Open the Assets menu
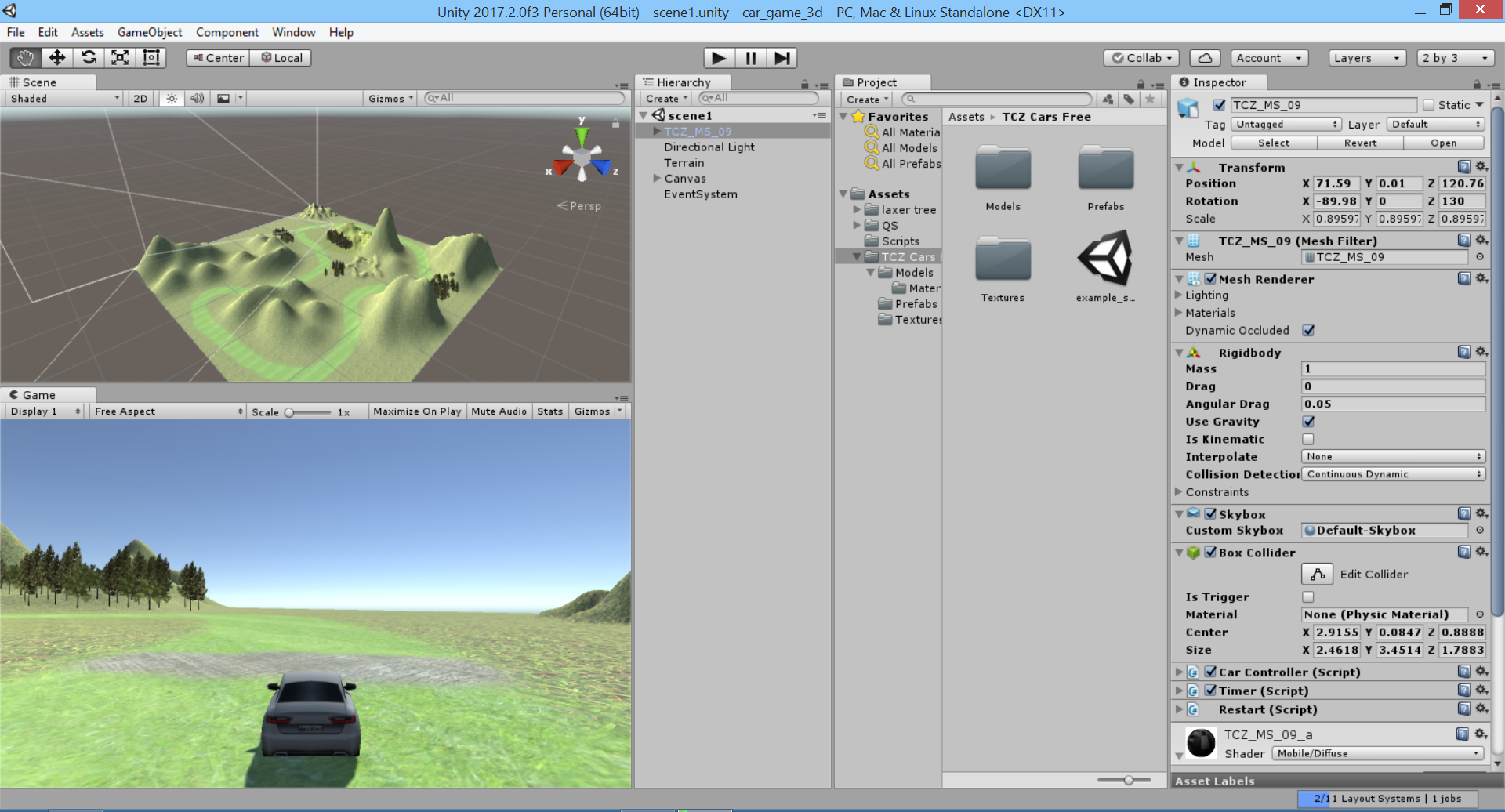 [88, 32]
